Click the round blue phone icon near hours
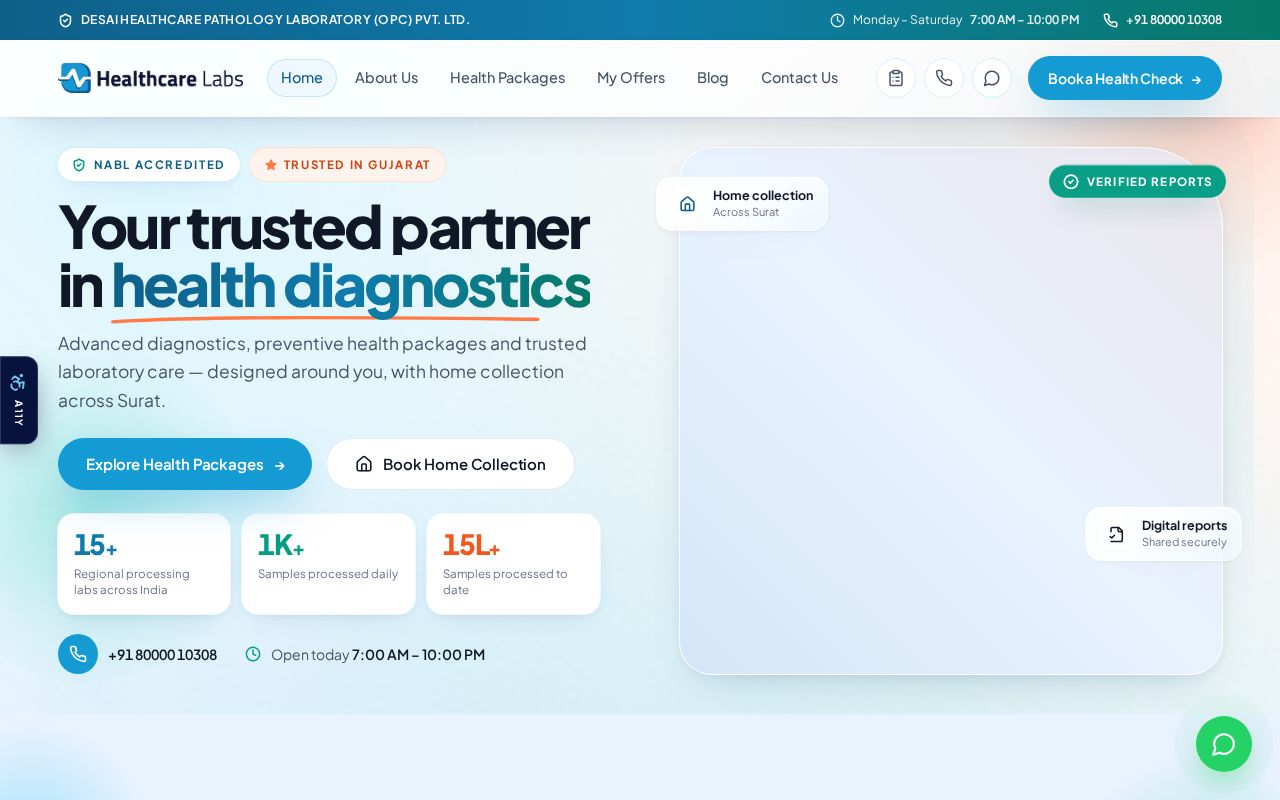The image size is (1280, 800). [78, 654]
